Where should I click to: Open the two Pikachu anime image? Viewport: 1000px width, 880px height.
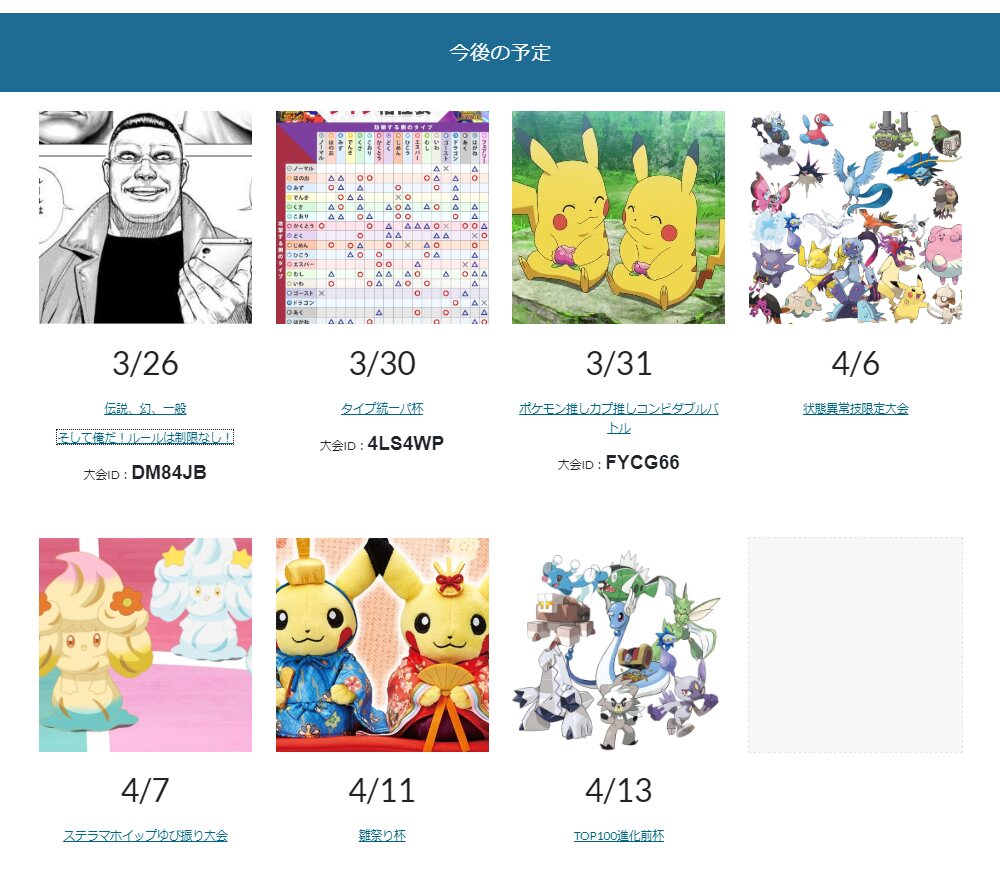(619, 217)
